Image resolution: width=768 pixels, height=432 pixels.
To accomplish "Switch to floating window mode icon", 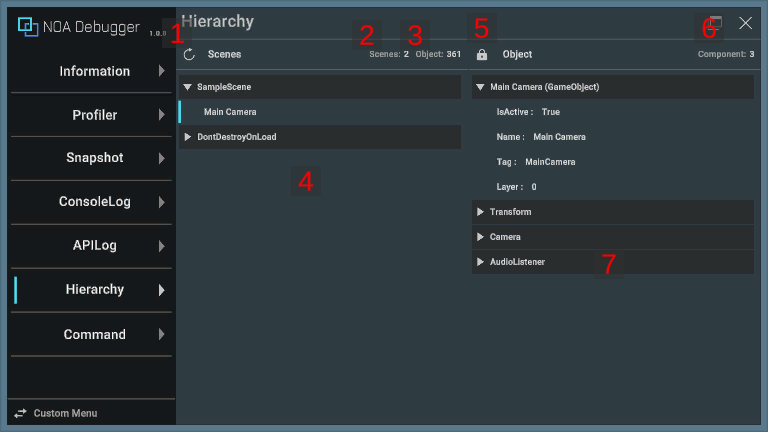I will pyautogui.click(x=716, y=23).
